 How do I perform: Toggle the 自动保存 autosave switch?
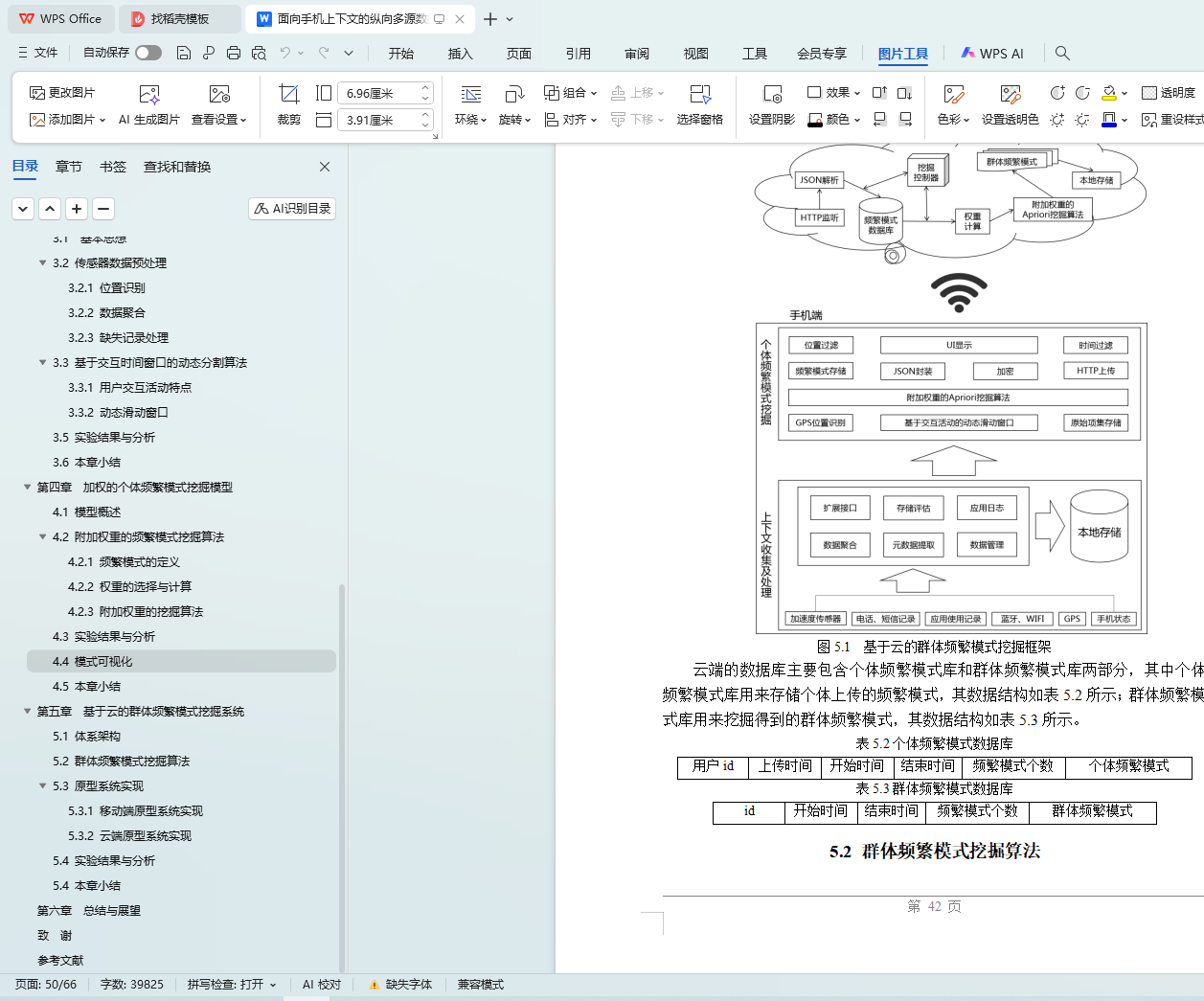pyautogui.click(x=148, y=54)
